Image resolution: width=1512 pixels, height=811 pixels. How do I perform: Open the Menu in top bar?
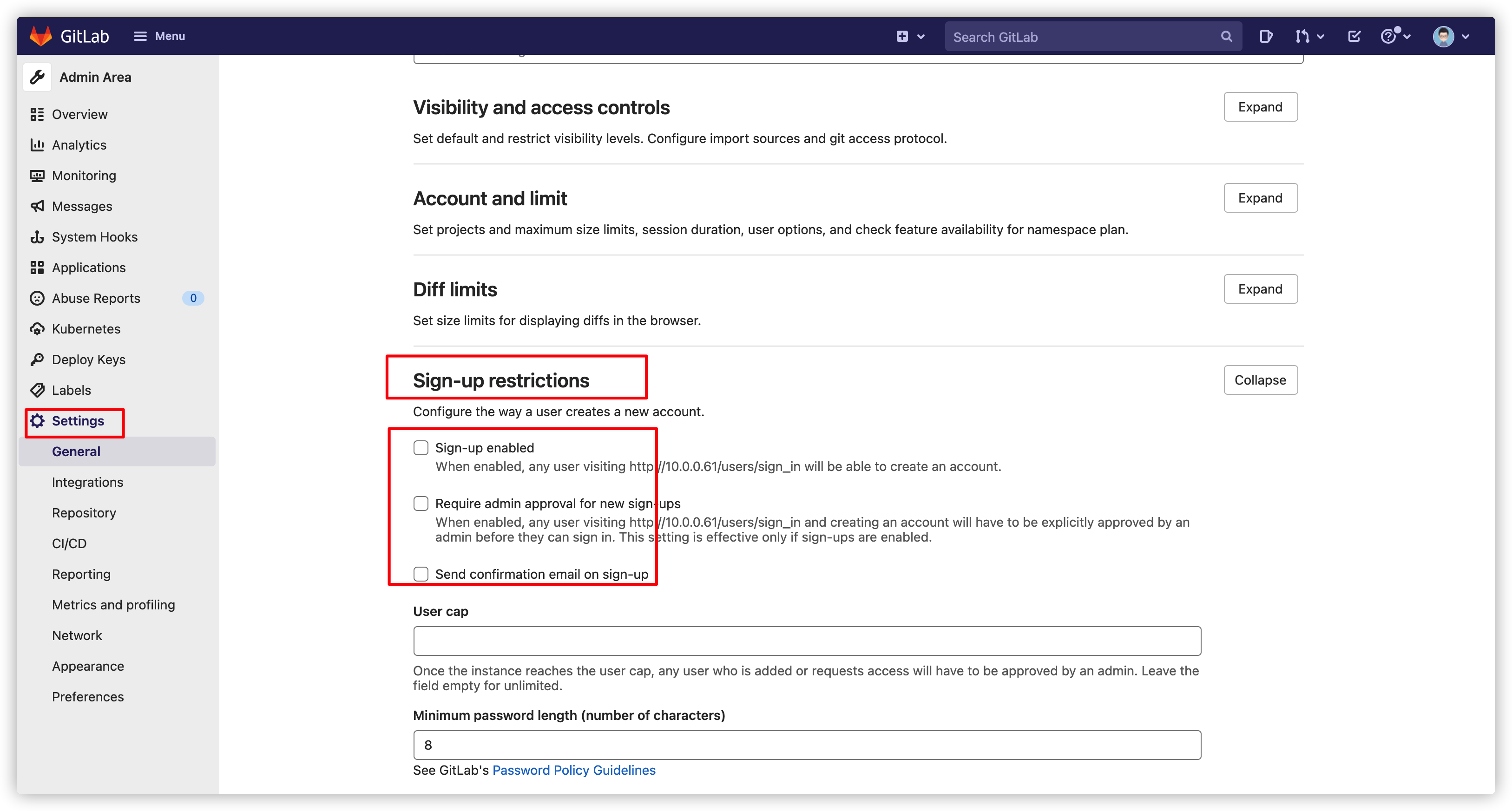point(159,36)
